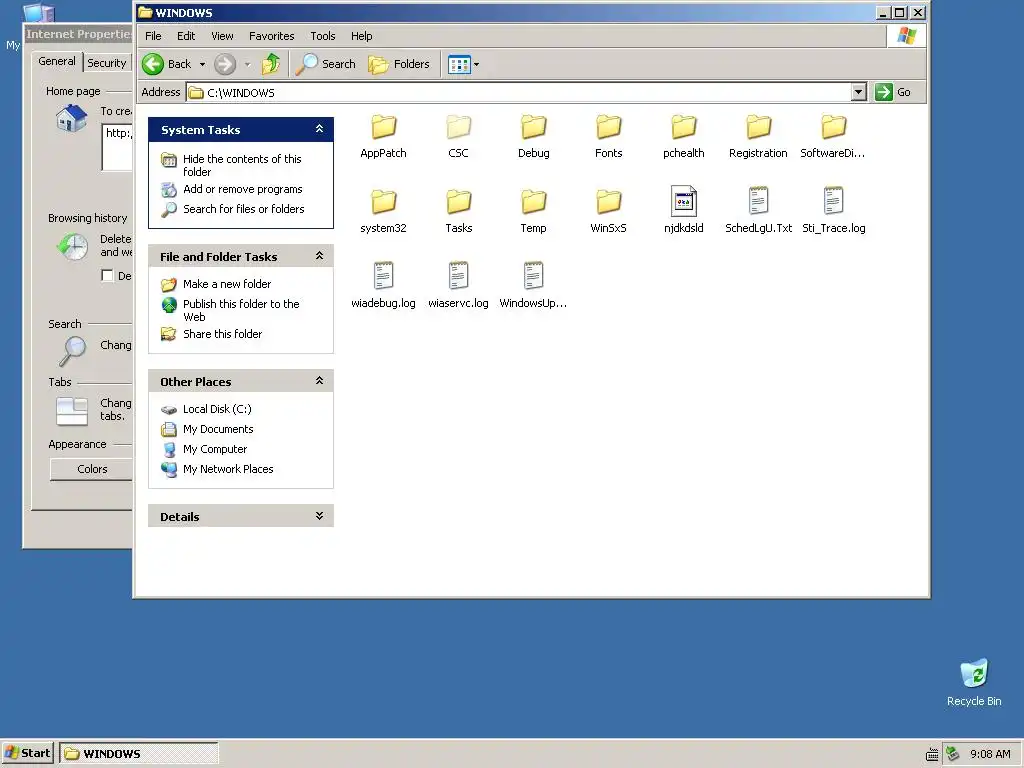Click the WINDOWS taskbar button
This screenshot has height=768, width=1024.
[x=138, y=753]
